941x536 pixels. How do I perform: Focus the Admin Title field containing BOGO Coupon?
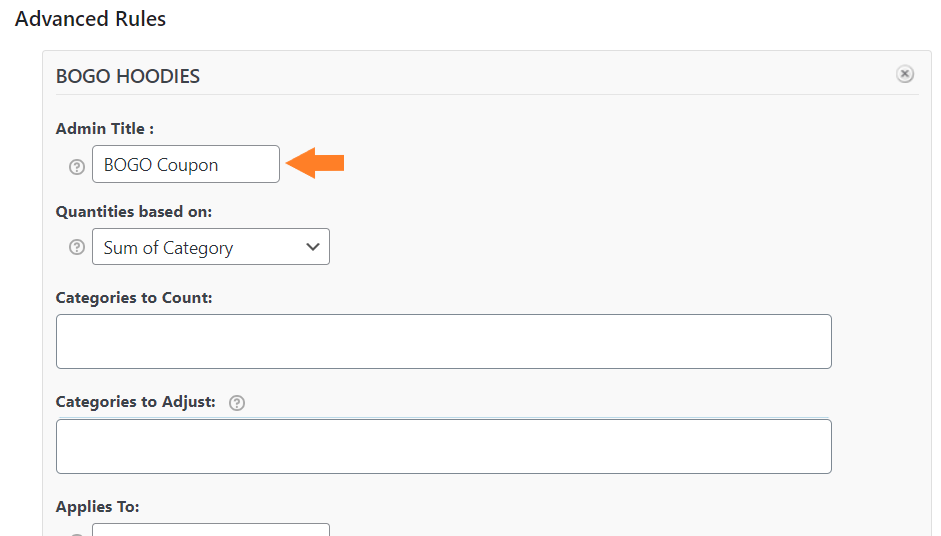point(185,164)
